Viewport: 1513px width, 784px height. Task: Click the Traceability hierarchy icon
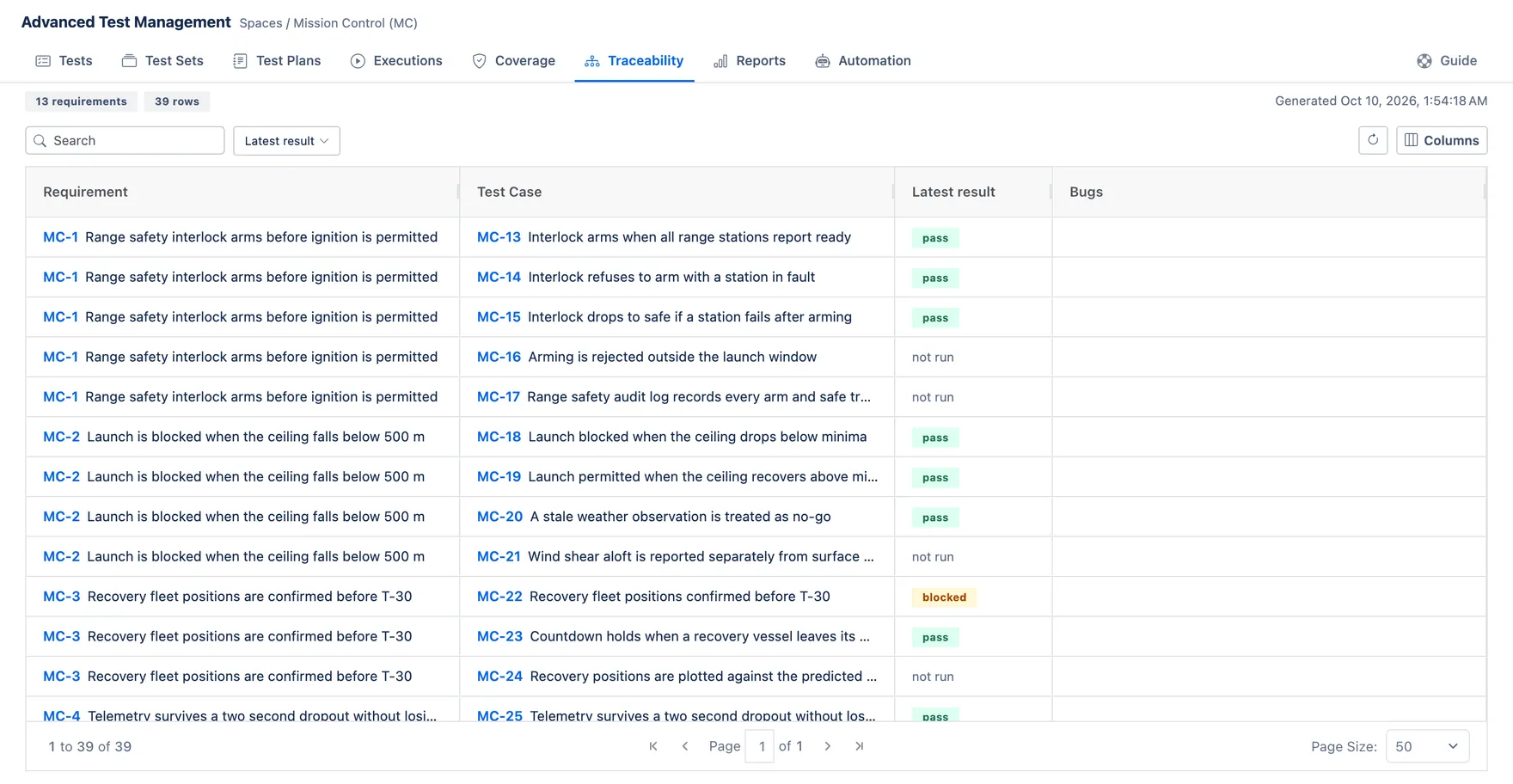pyautogui.click(x=592, y=61)
